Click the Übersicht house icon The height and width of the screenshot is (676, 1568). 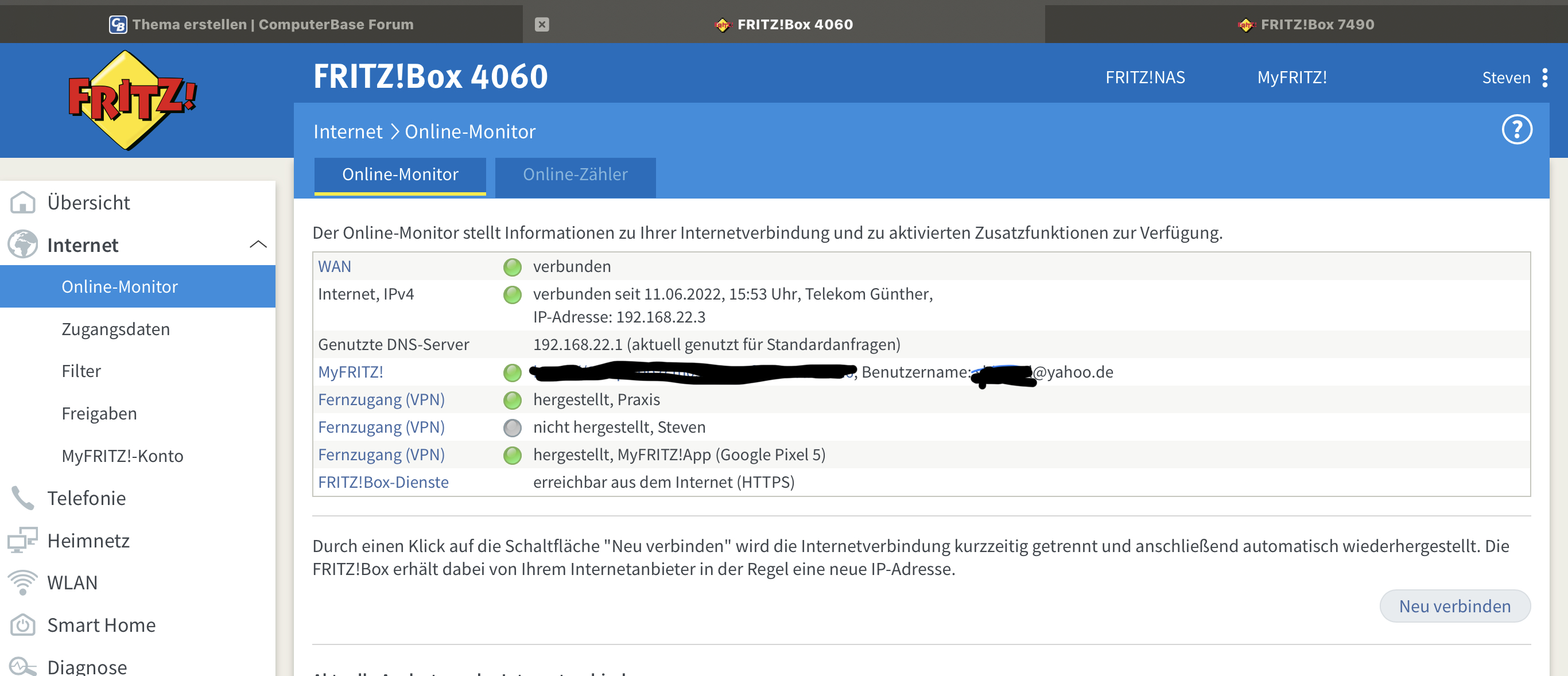tap(23, 203)
